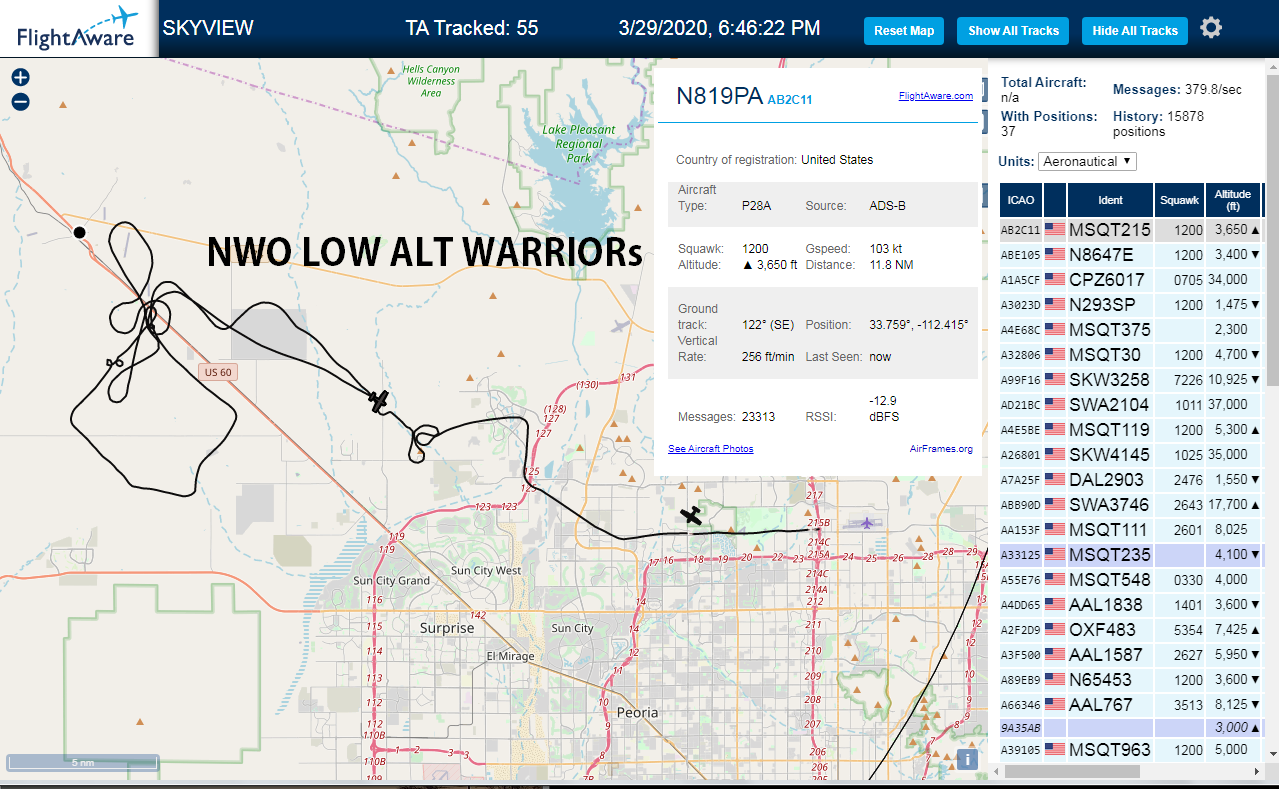Click the TA Tracked: 55 counter
The width and height of the screenshot is (1279, 789).
click(x=472, y=28)
